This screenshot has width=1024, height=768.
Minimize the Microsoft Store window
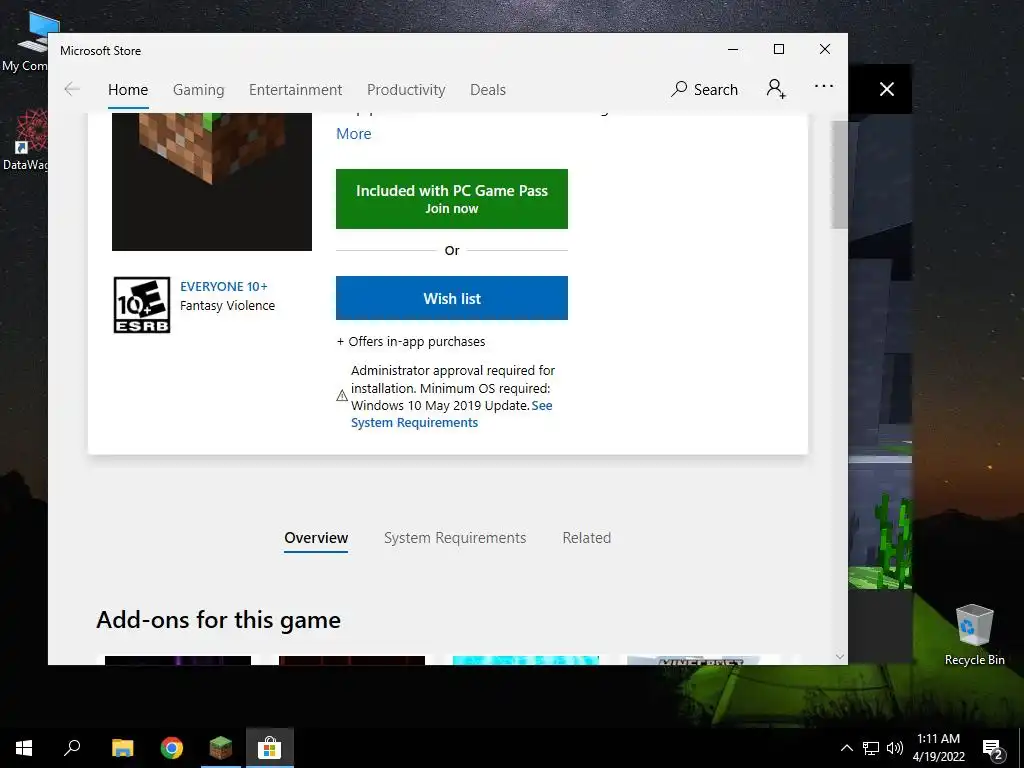point(733,50)
